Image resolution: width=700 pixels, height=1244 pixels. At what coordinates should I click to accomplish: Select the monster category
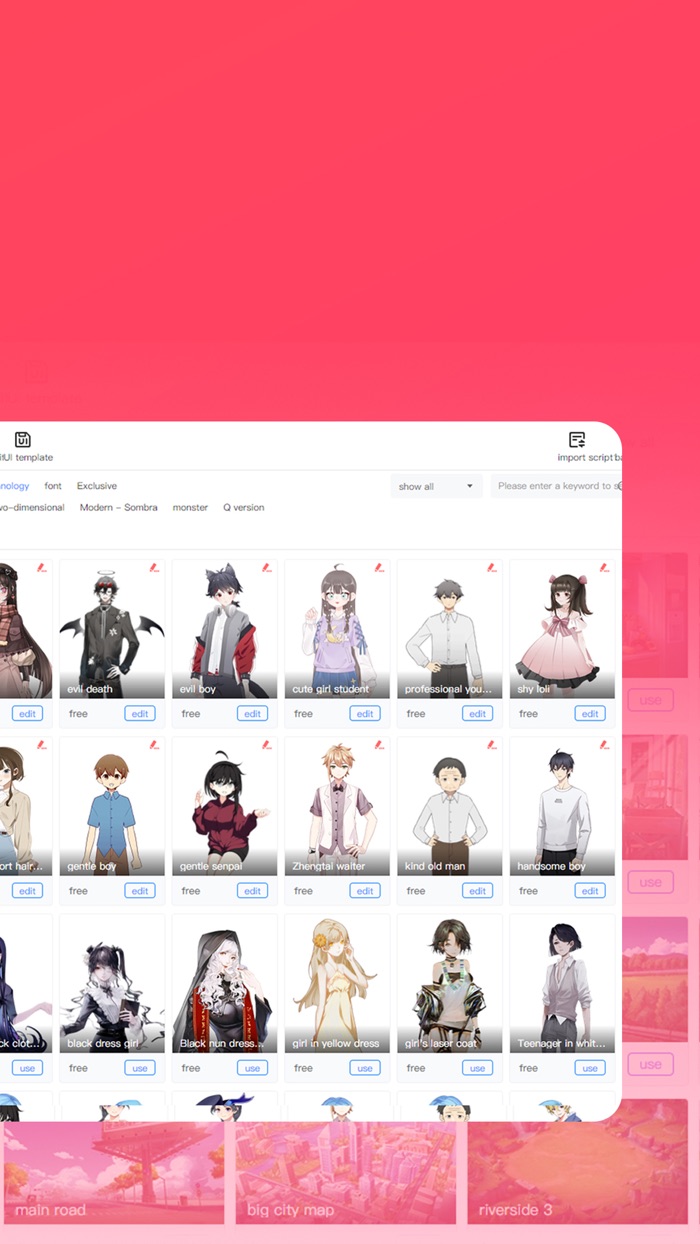click(x=190, y=508)
